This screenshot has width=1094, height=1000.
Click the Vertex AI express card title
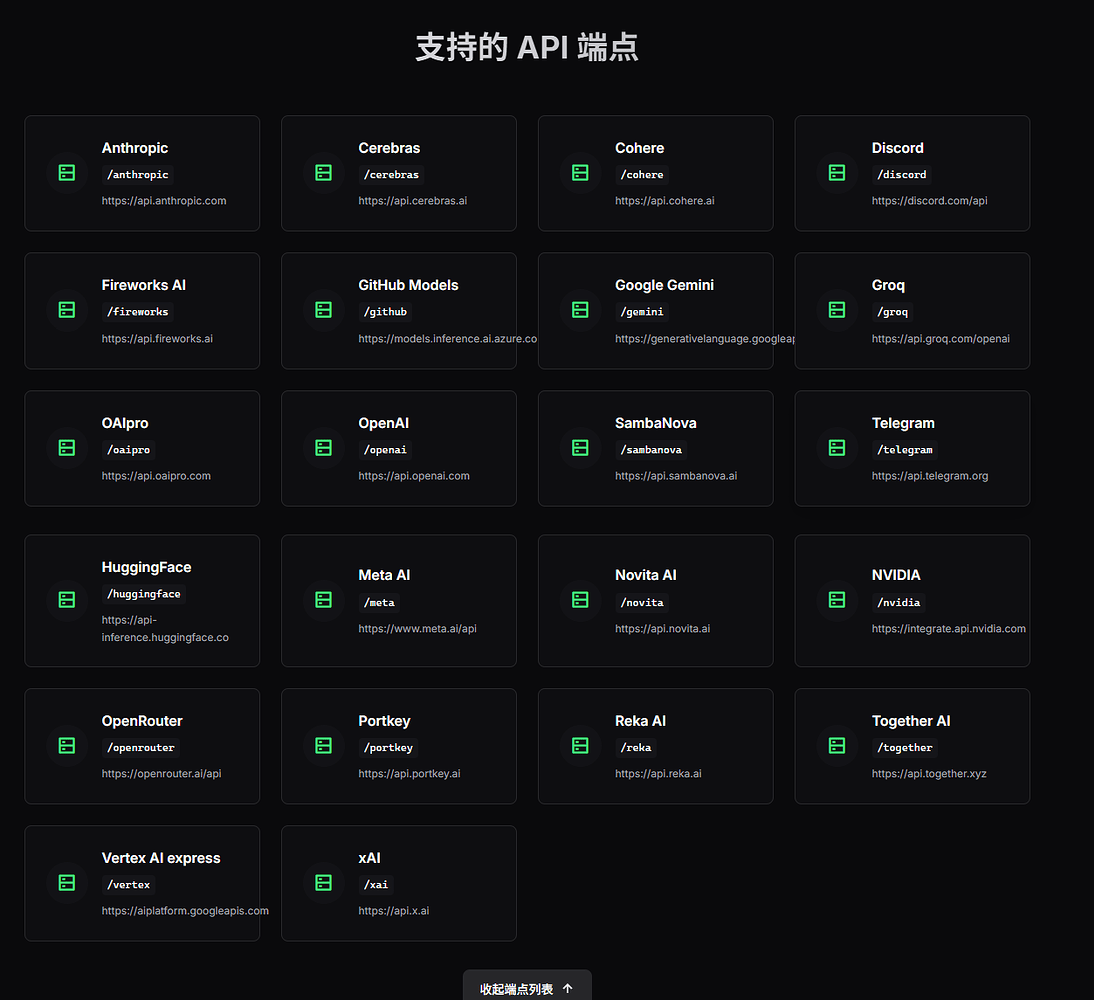(x=161, y=858)
